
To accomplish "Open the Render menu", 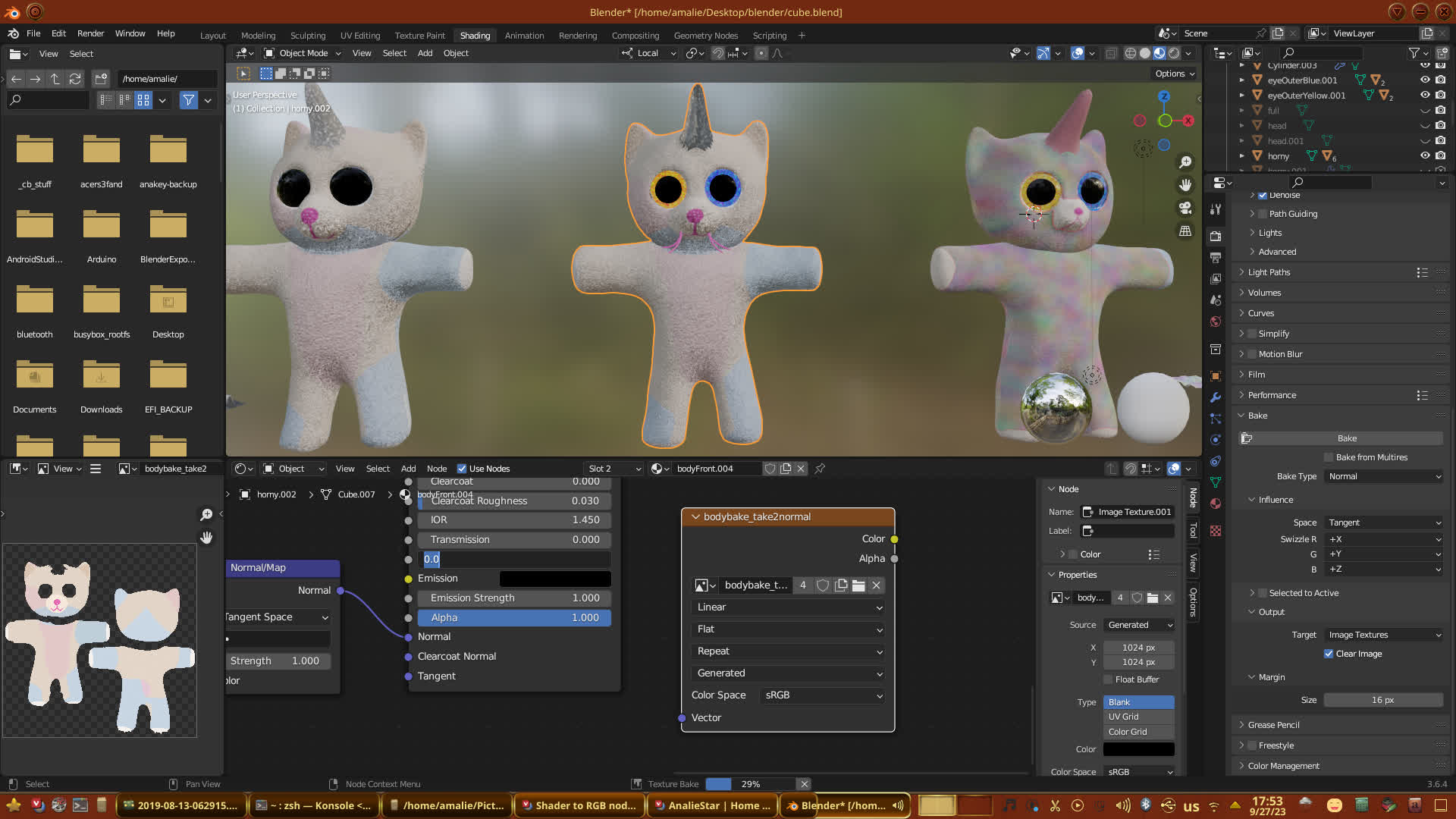I will (x=90, y=33).
